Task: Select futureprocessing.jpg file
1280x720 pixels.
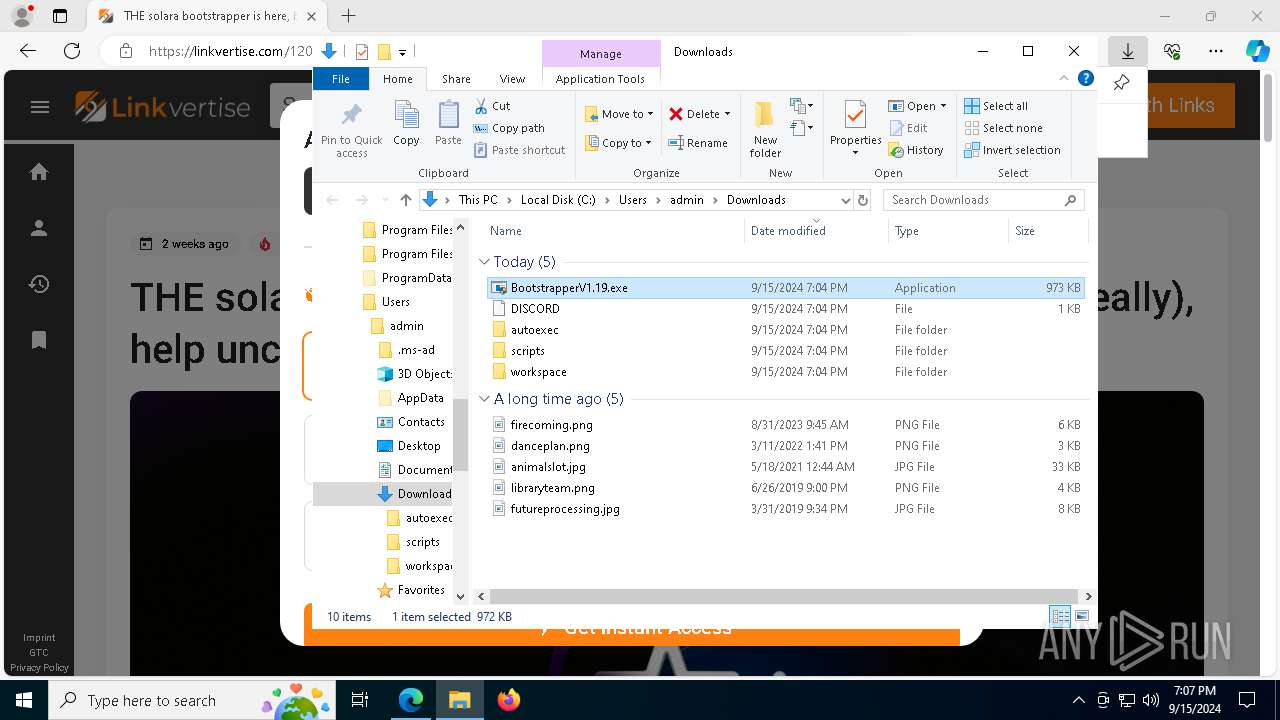Action: point(787,509)
